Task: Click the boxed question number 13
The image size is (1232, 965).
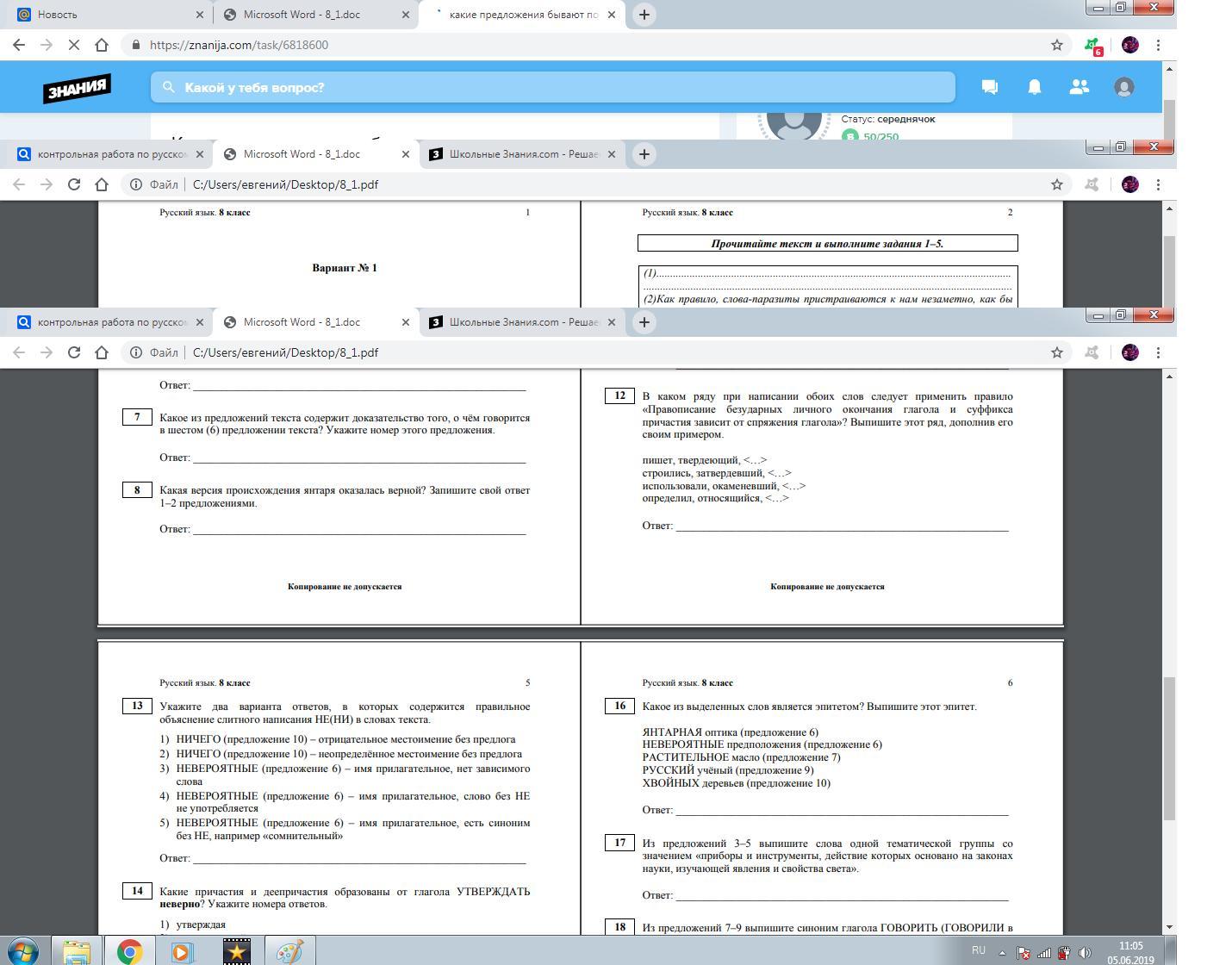Action: 137,706
